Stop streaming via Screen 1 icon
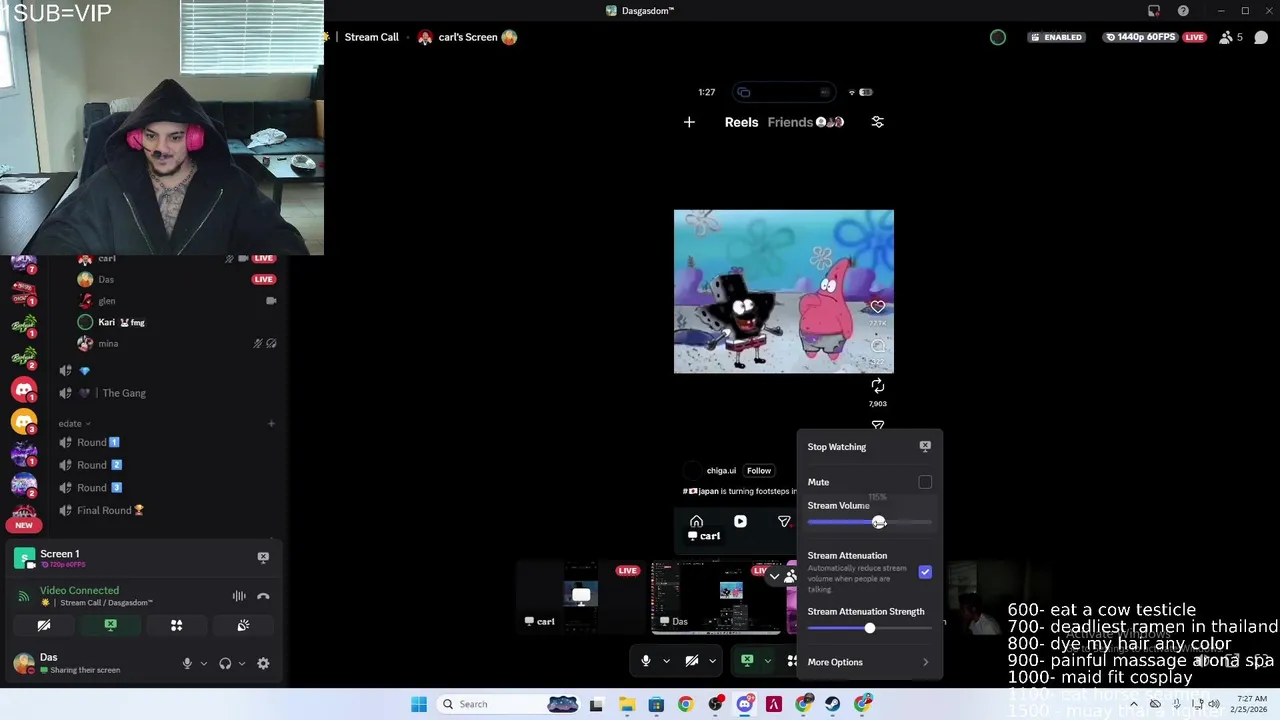The height and width of the screenshot is (720, 1280). tap(263, 557)
